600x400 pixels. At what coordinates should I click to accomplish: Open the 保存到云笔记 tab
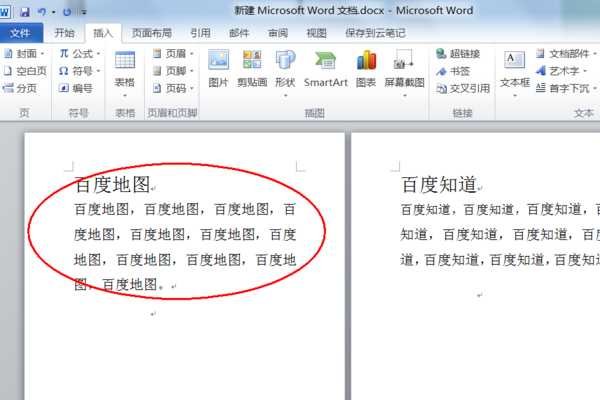point(375,33)
